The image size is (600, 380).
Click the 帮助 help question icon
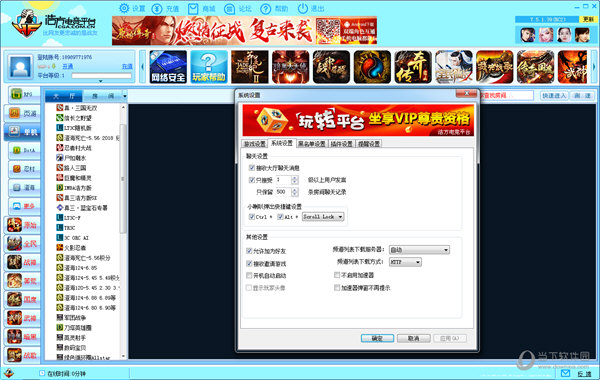(x=265, y=8)
